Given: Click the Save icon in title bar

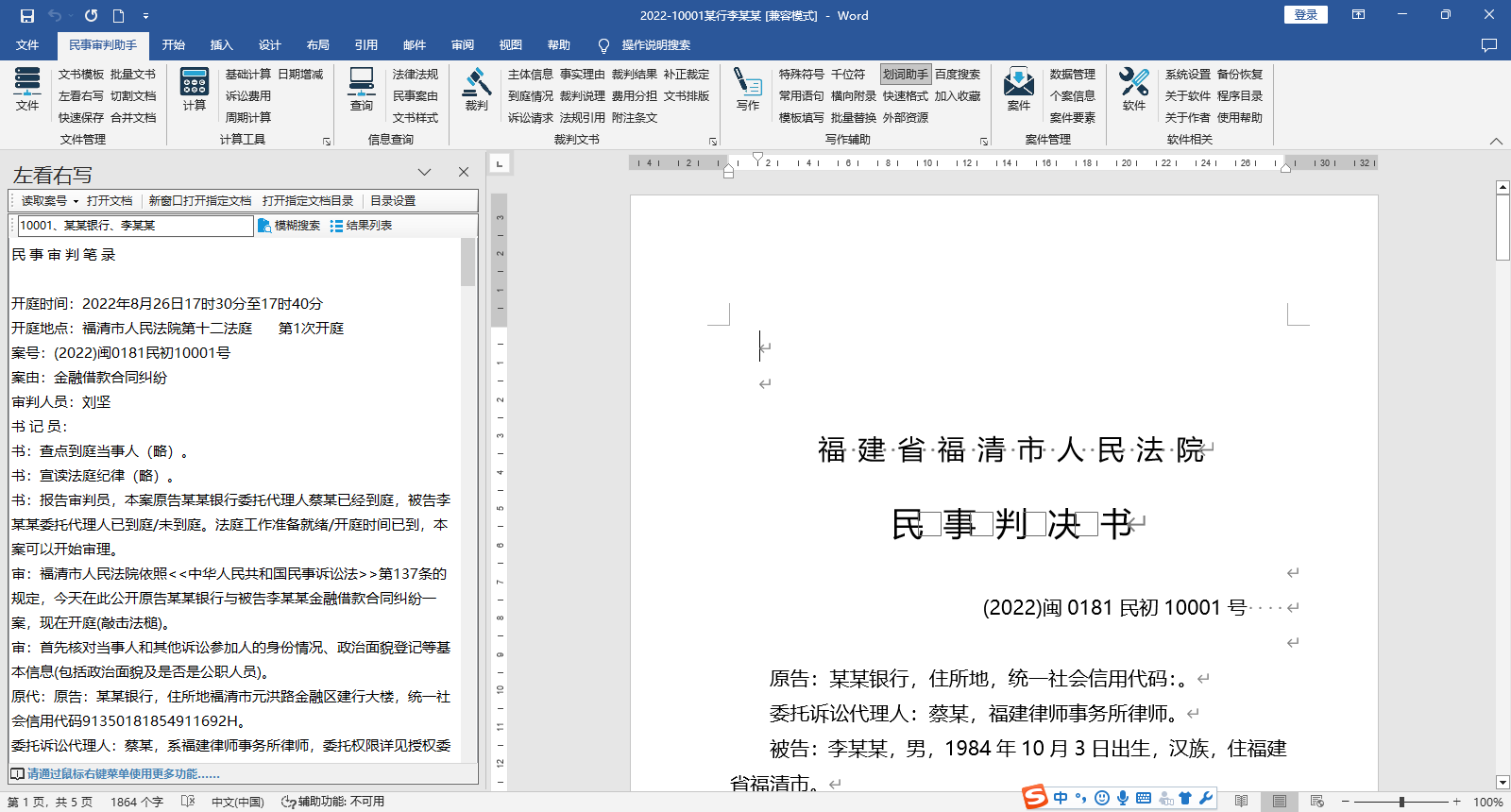Looking at the screenshot, I should (x=27, y=15).
